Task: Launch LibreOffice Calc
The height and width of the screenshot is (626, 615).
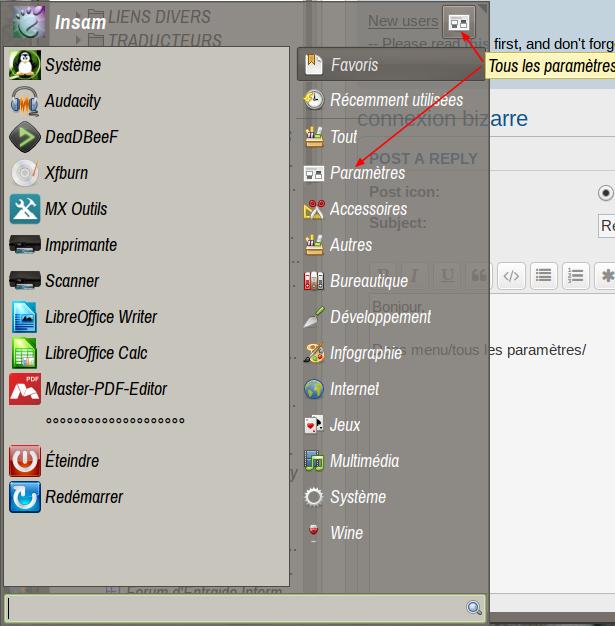Action: (x=147, y=353)
